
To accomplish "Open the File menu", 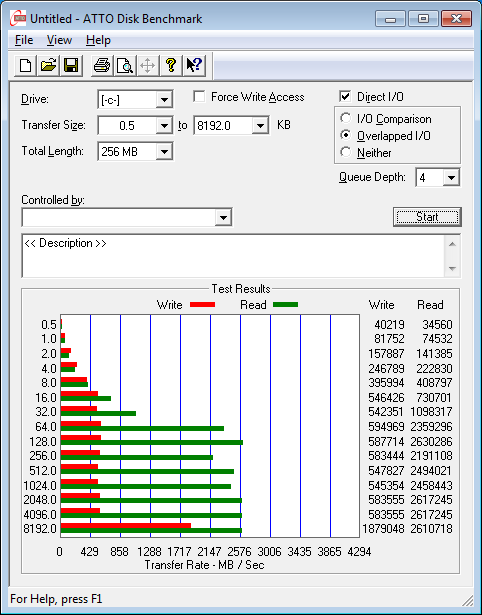I will (x=24, y=40).
